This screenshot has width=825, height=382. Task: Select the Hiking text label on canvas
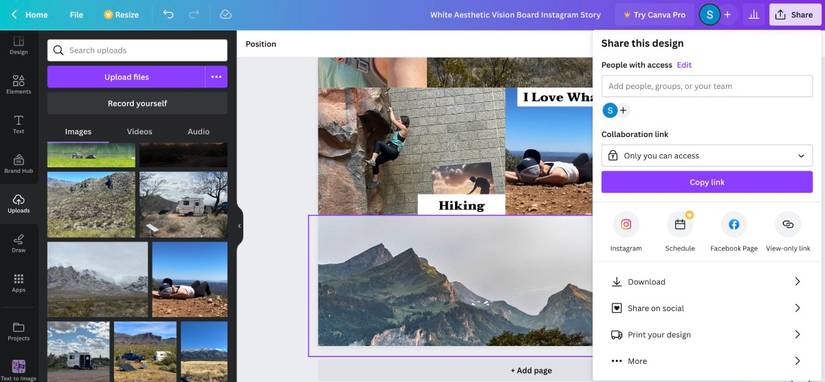(461, 205)
